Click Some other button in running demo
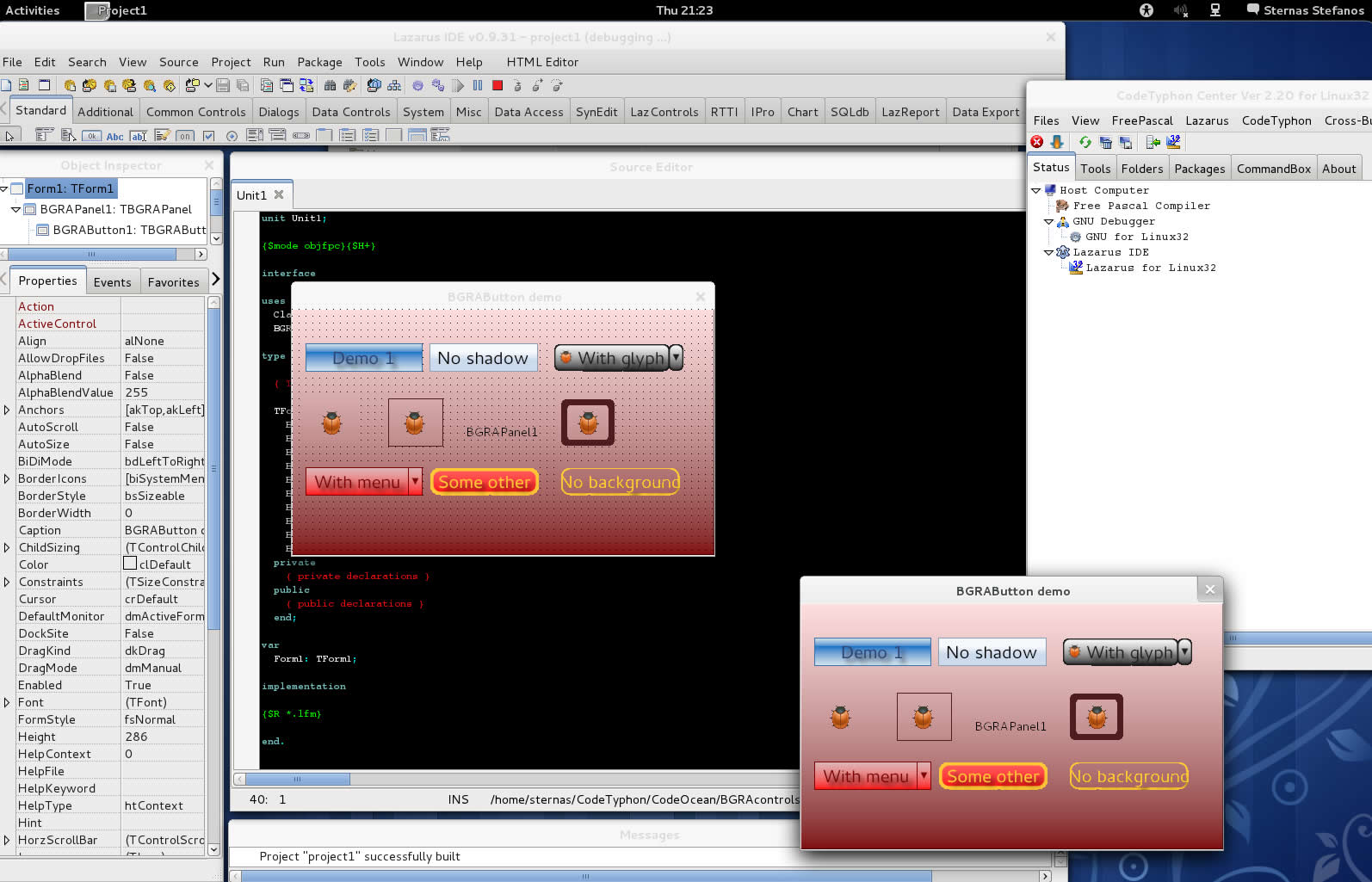This screenshot has height=882, width=1372. pyautogui.click(x=993, y=776)
